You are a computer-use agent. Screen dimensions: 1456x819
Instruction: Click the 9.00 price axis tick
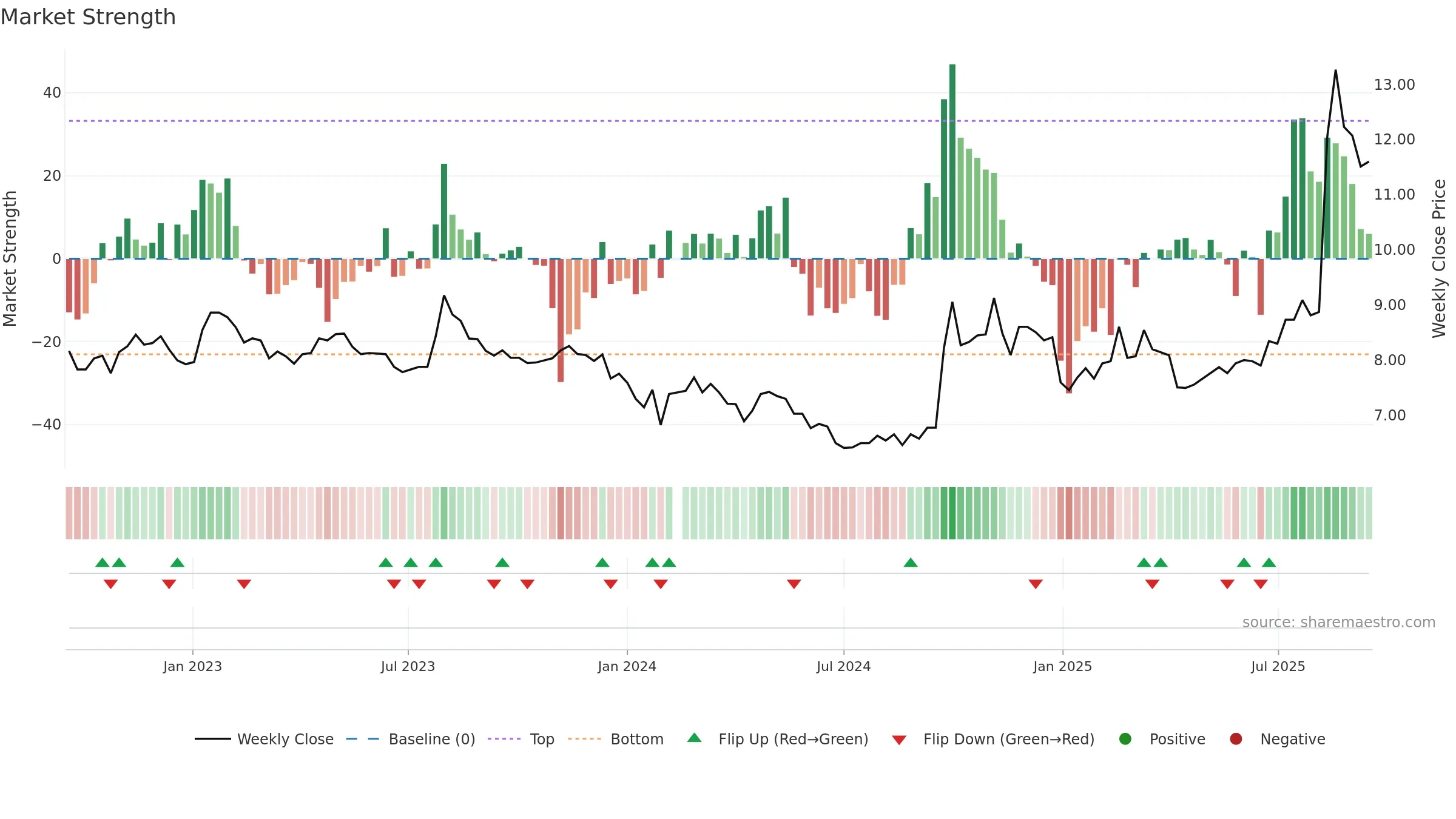(x=1390, y=305)
